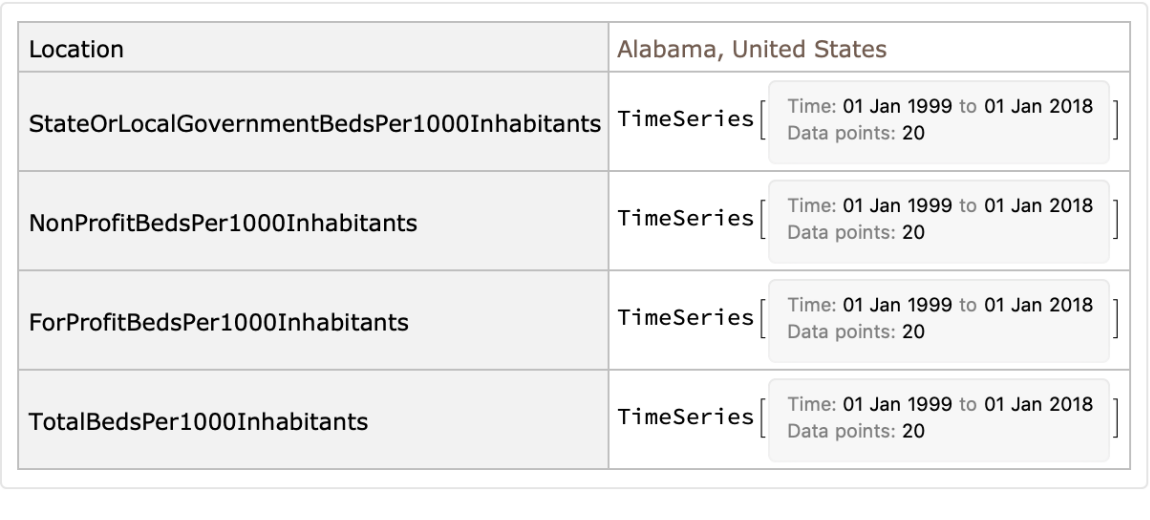1150x520 pixels.
Task: Open the NonProfit beds TimeSeries summary box
Action: click(x=938, y=221)
